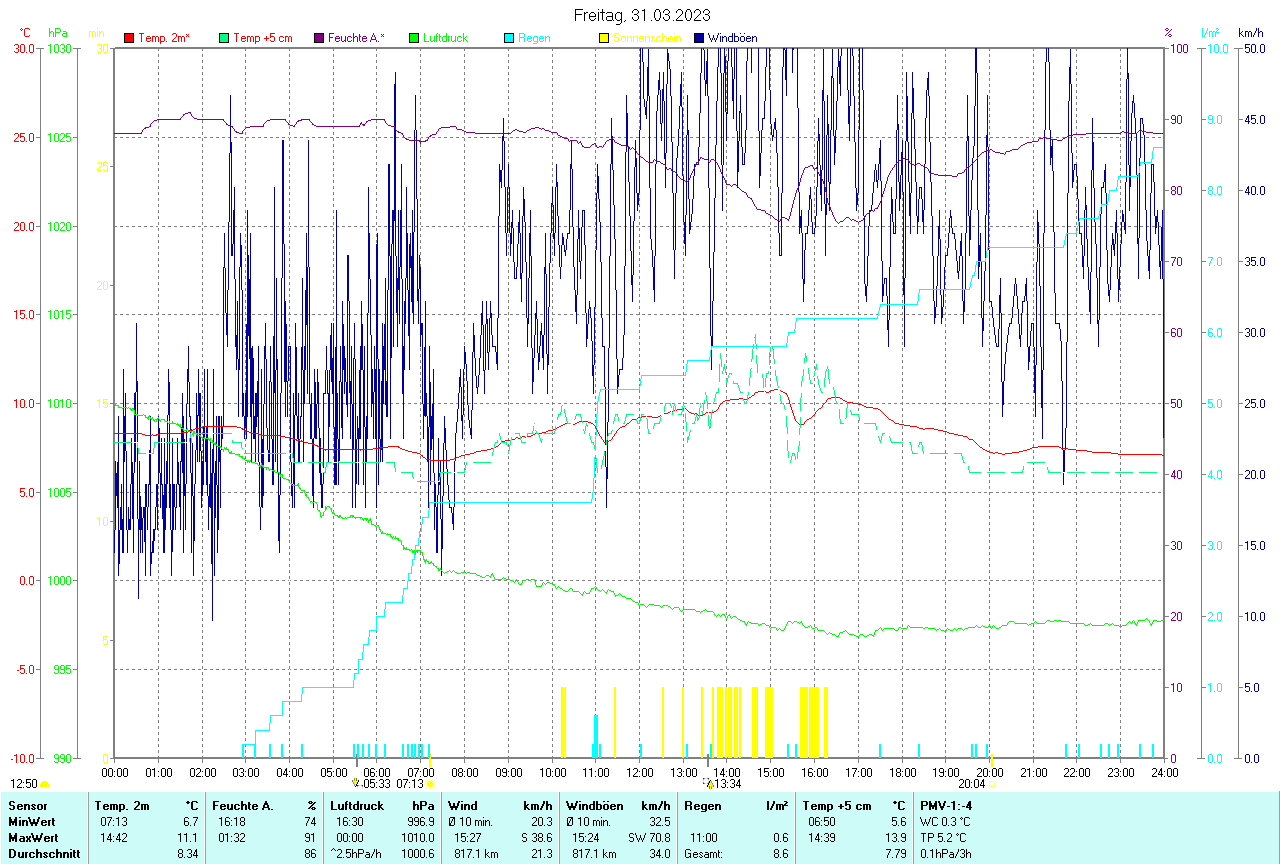Click the °C unit above left axis
The width and height of the screenshot is (1280, 864).
(25, 34)
